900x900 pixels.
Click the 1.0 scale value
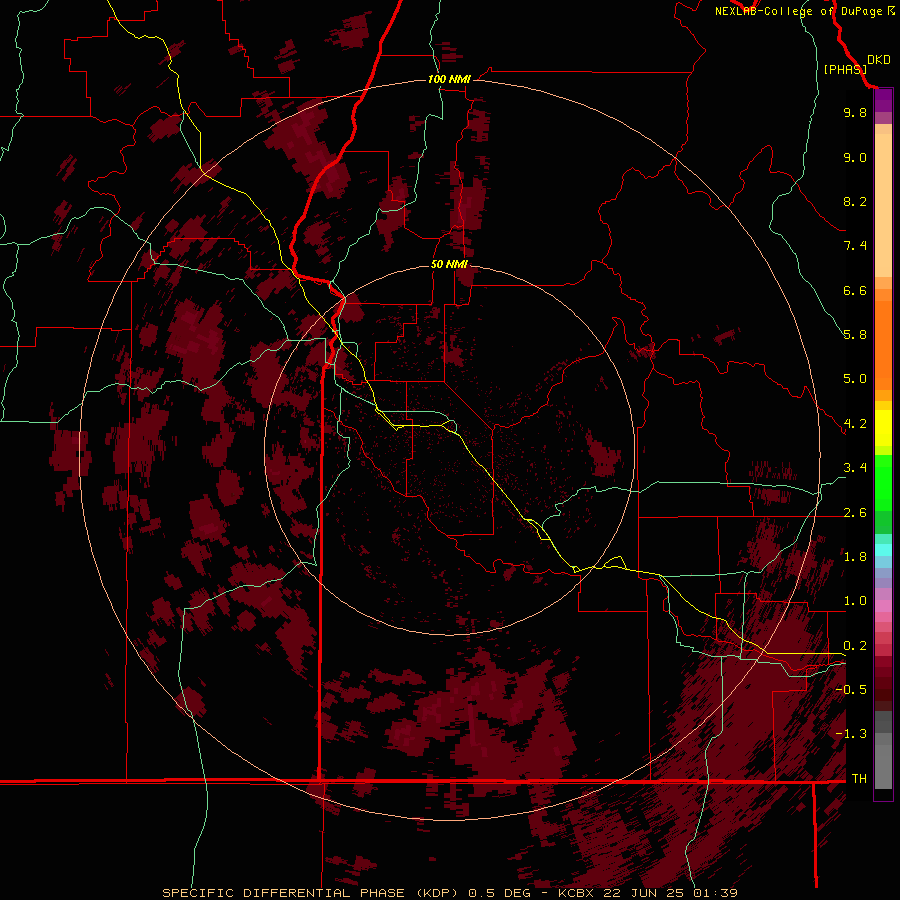coord(855,601)
